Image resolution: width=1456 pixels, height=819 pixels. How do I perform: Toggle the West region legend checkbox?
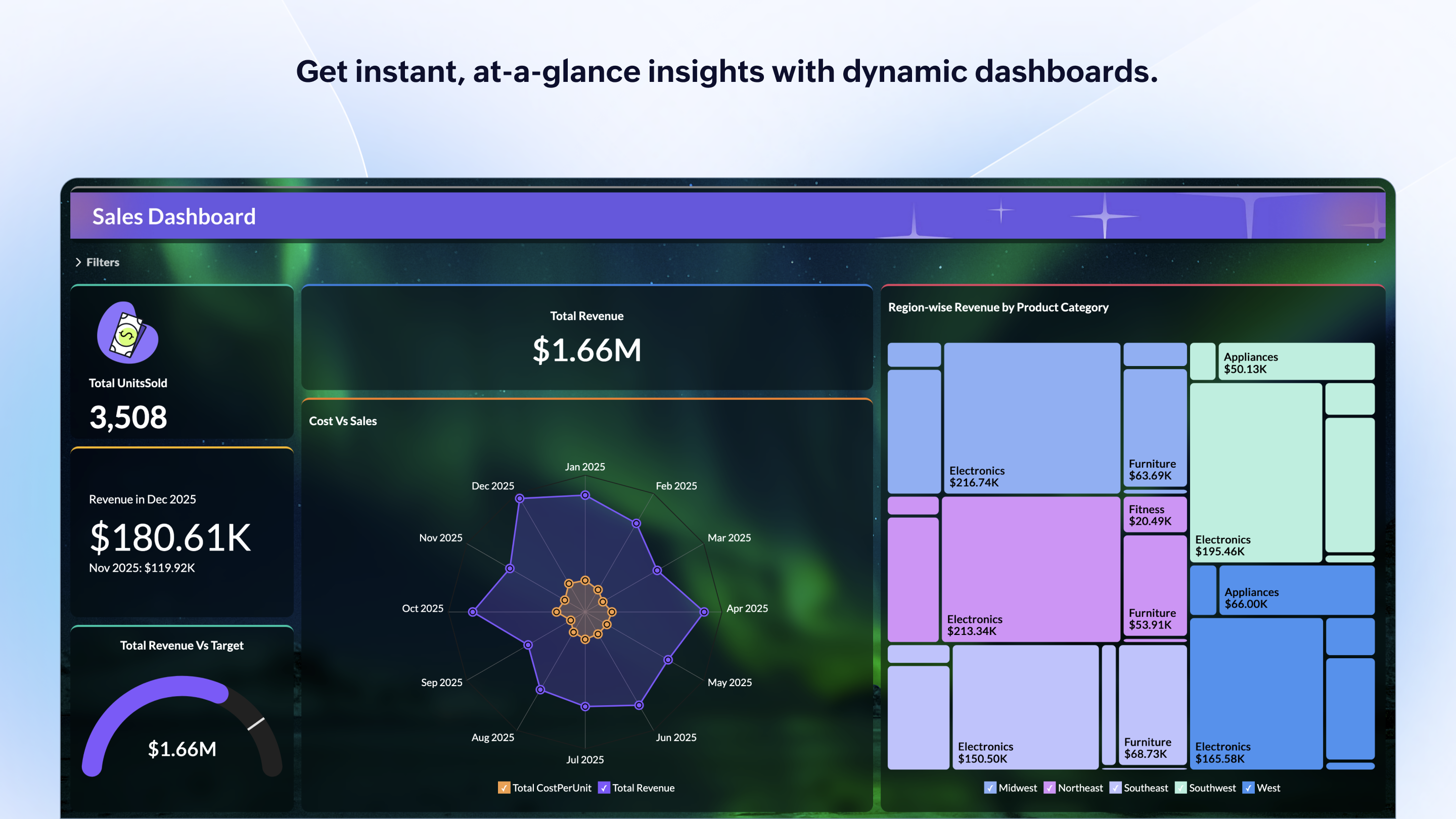pos(1248,788)
